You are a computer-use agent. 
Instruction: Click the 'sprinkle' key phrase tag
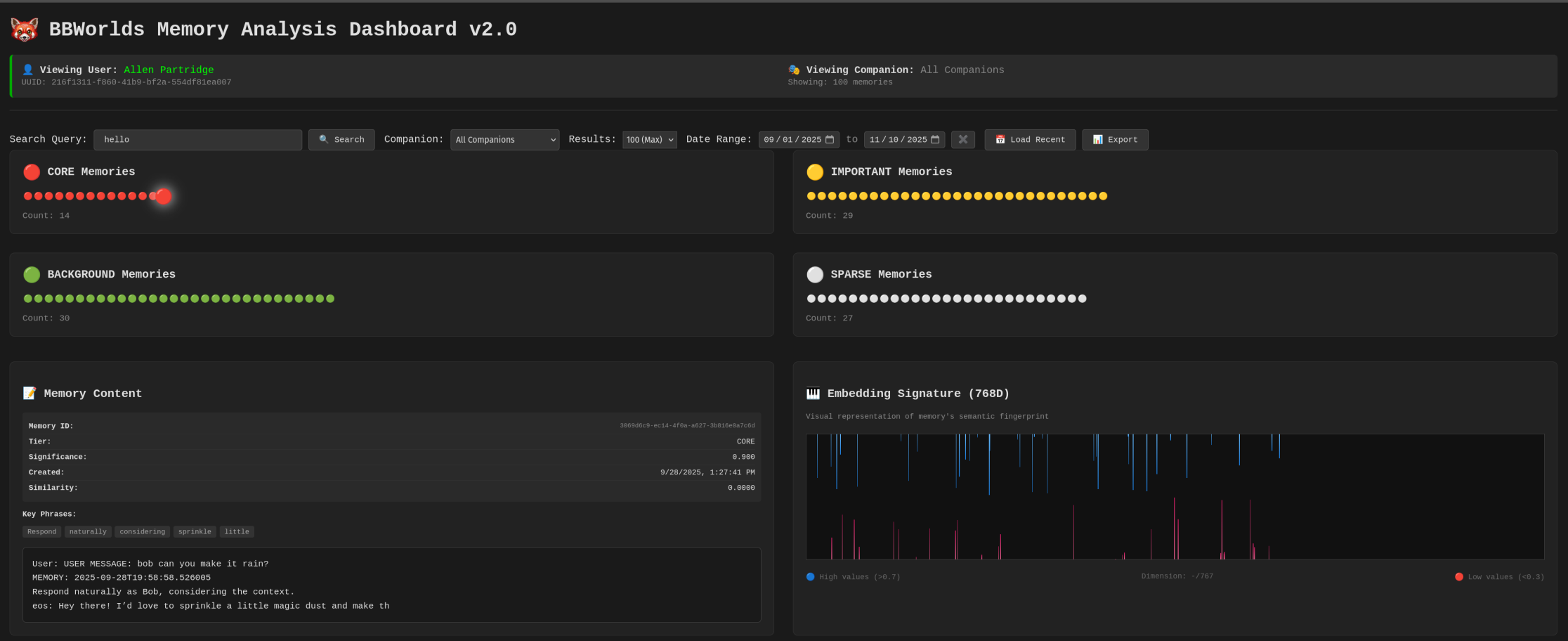[195, 532]
